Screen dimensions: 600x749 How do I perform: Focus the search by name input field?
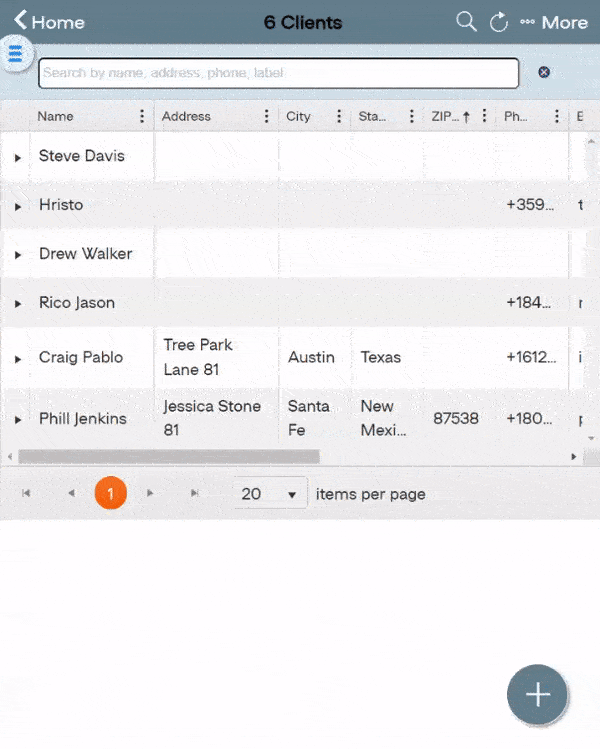click(x=278, y=73)
